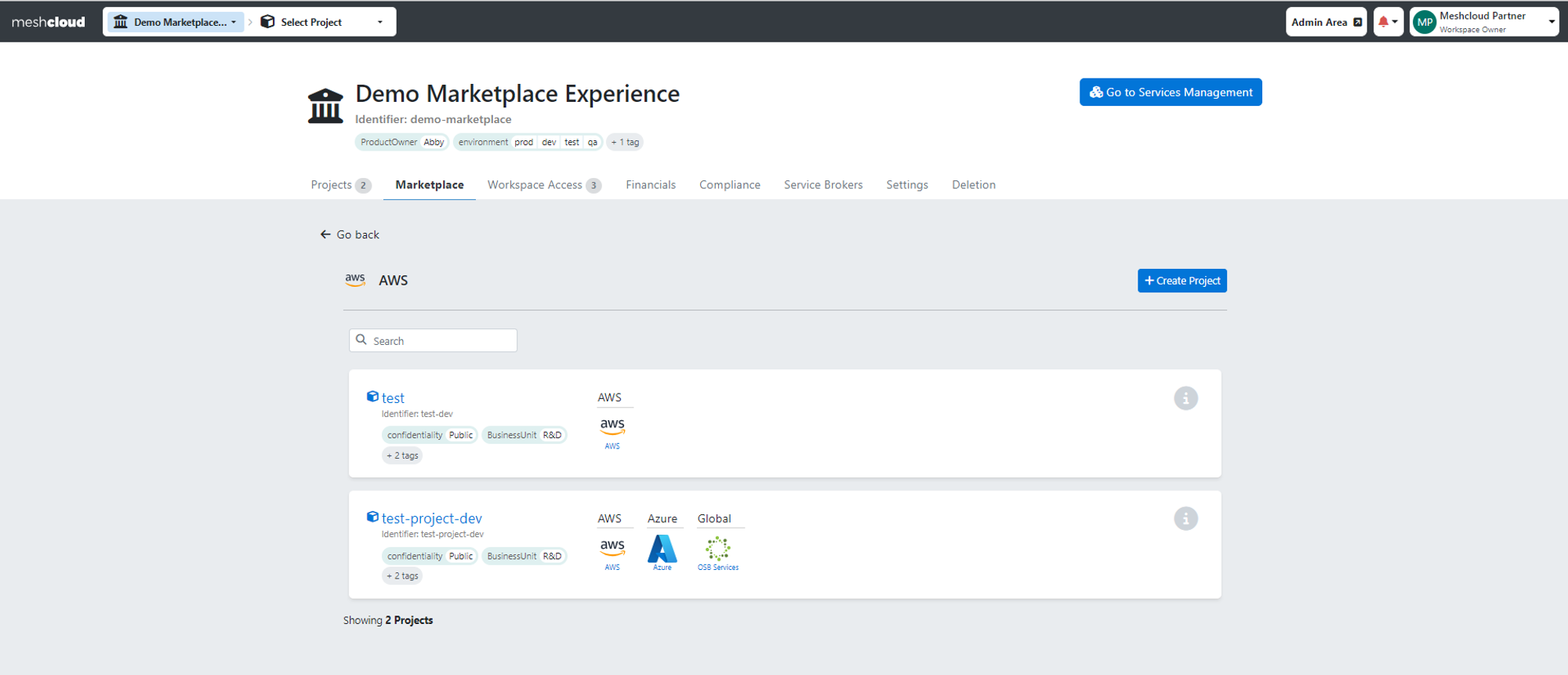The height and width of the screenshot is (675, 1568).
Task: Click the Go back link
Action: [350, 234]
